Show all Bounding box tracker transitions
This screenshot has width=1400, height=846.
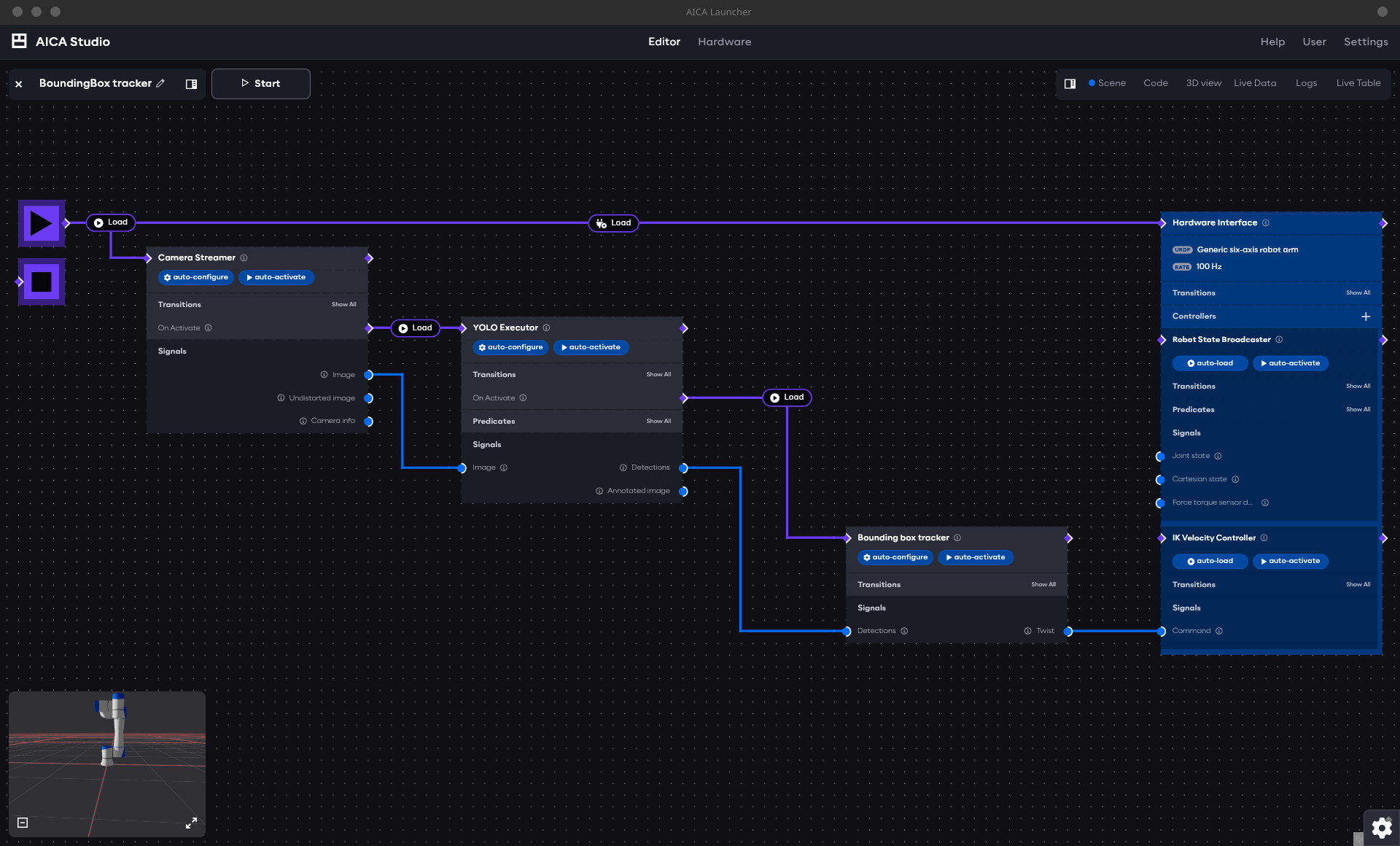coord(1043,585)
